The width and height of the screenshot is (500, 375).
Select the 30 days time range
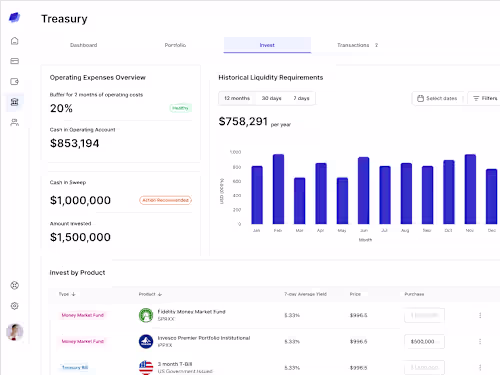click(x=271, y=98)
